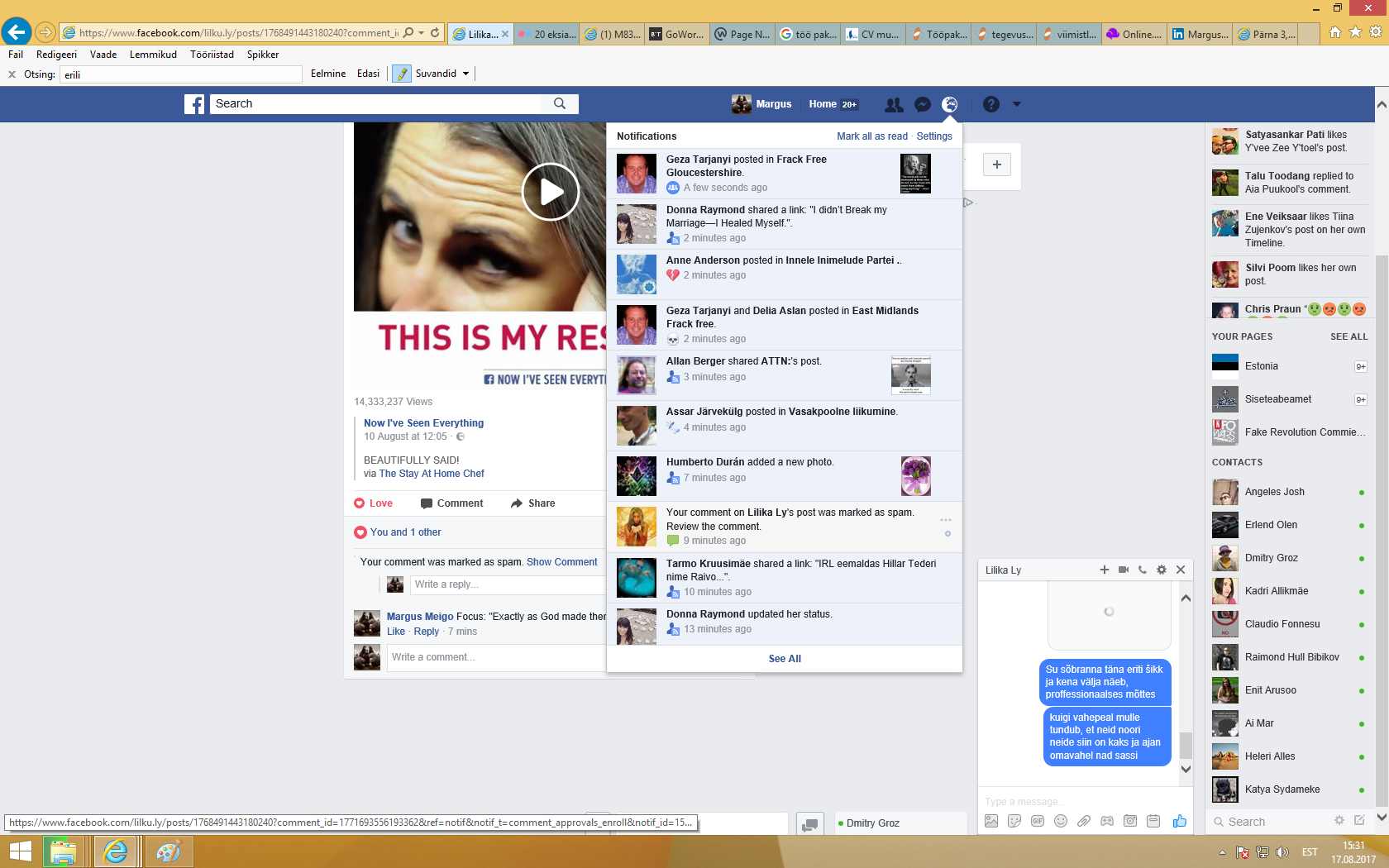This screenshot has width=1389, height=868.
Task: Switch to the 20 eksia browser tab
Action: click(547, 34)
